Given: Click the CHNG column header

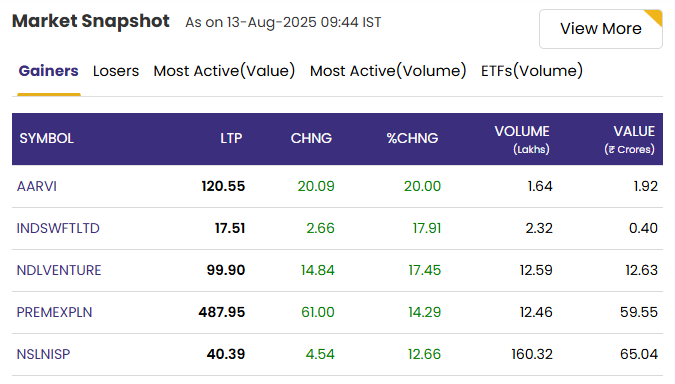Looking at the screenshot, I should click(x=311, y=139).
